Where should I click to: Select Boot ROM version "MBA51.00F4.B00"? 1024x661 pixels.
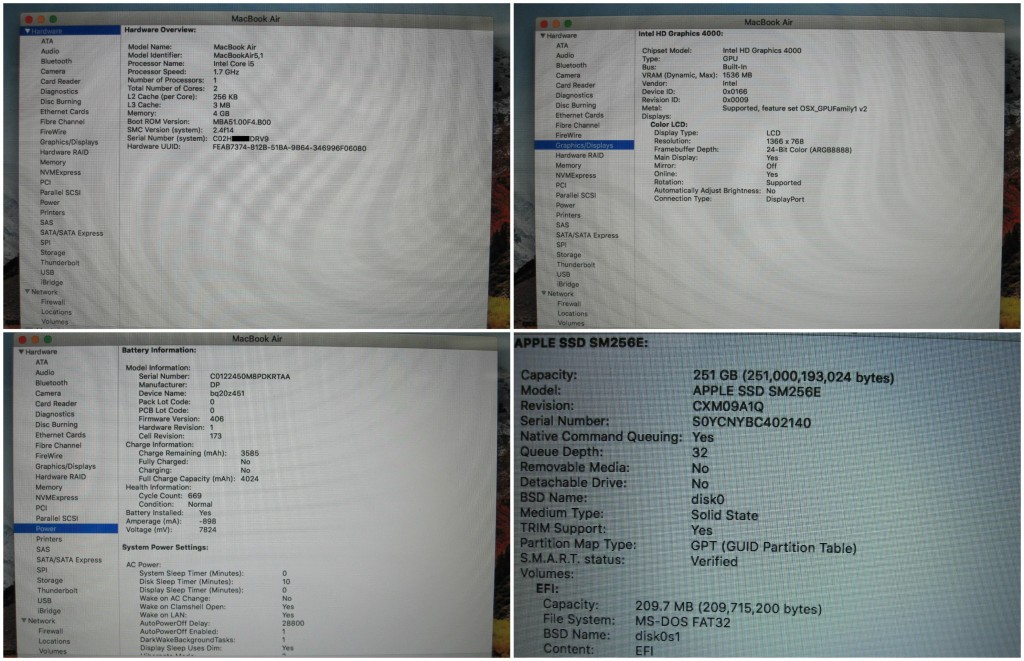pyautogui.click(x=242, y=122)
